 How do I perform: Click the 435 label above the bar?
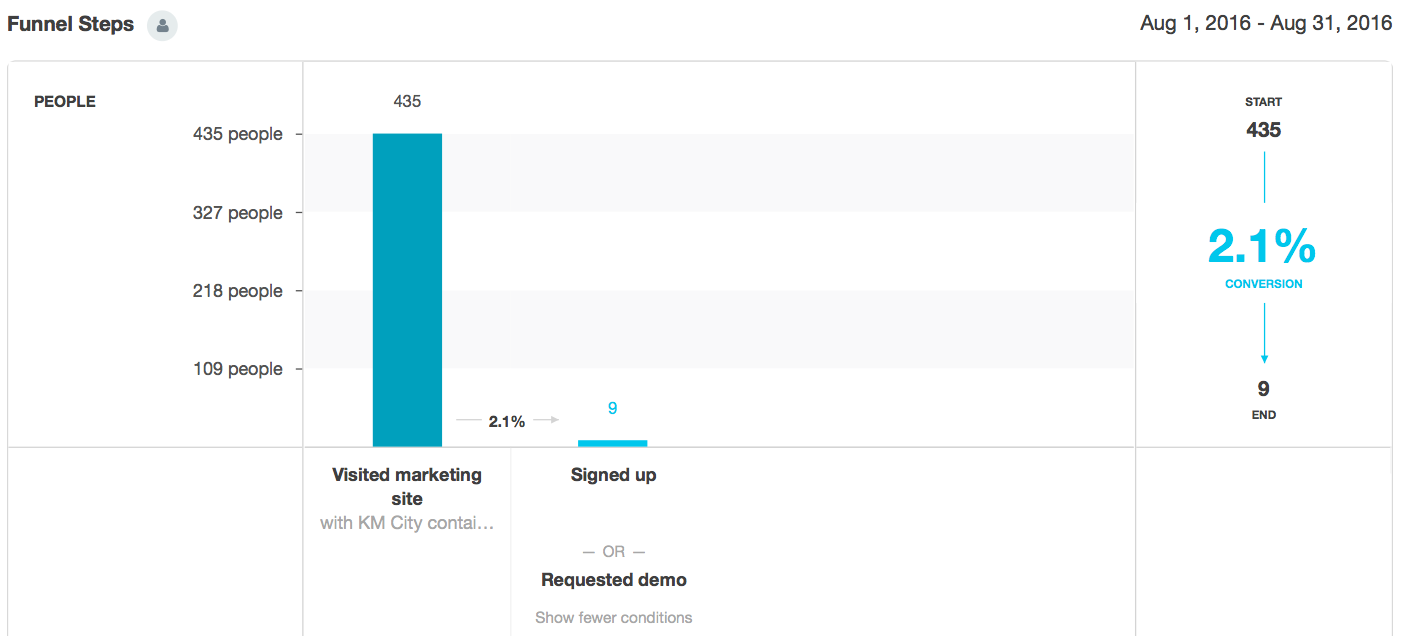pyautogui.click(x=407, y=101)
